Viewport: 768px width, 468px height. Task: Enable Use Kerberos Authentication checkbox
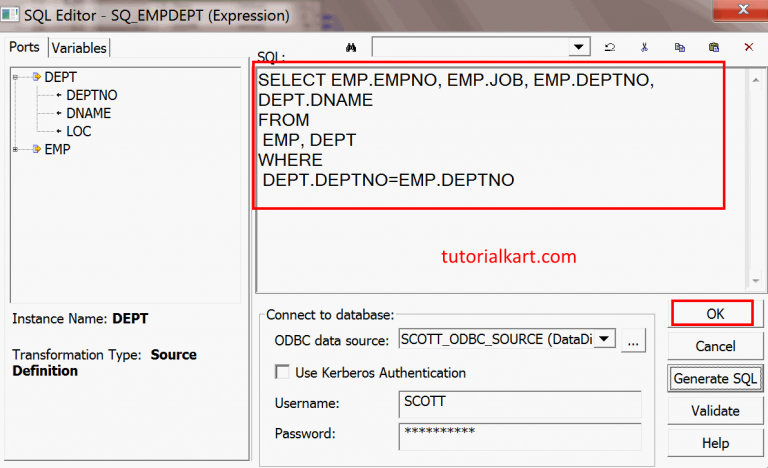(x=282, y=373)
